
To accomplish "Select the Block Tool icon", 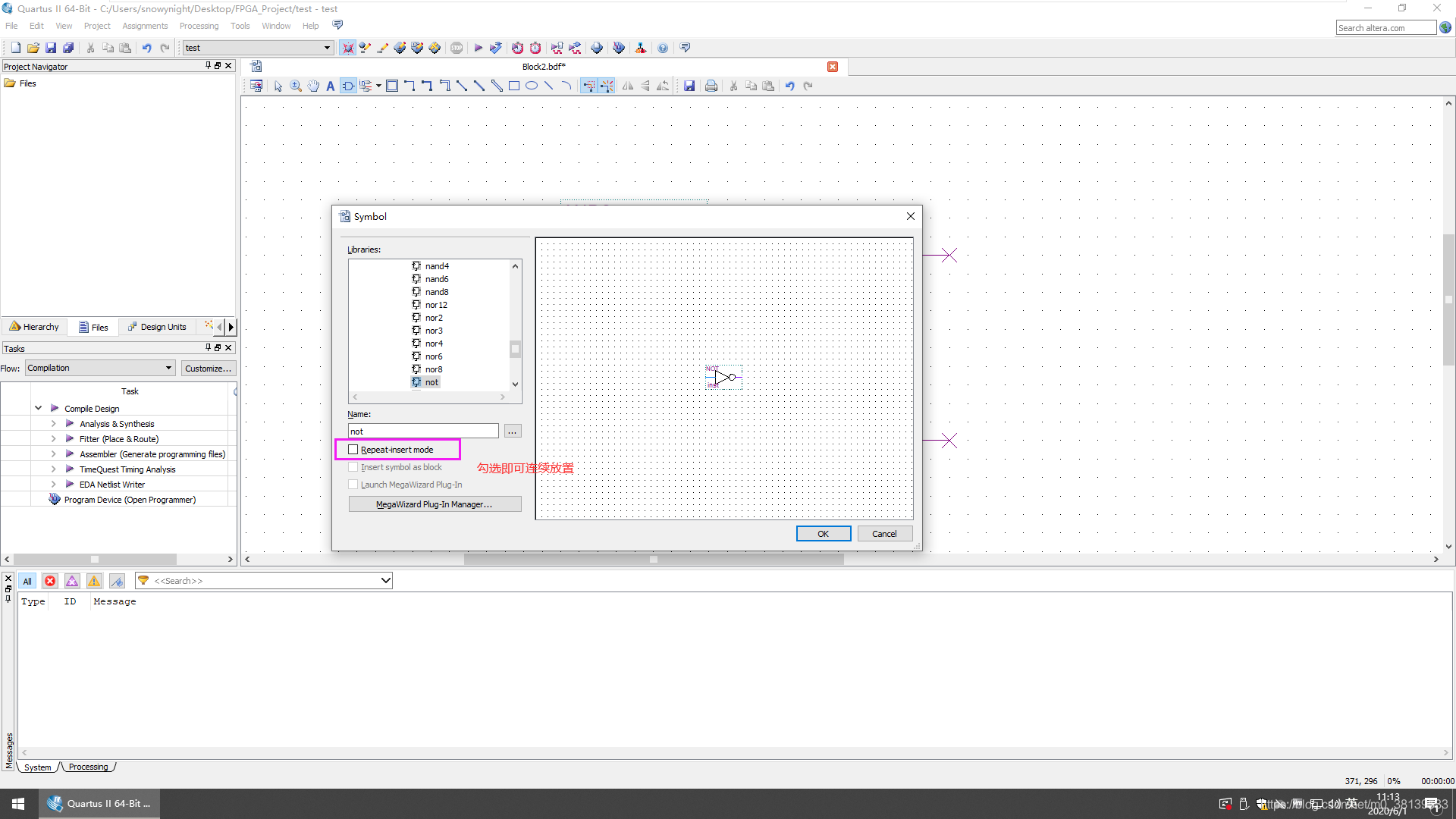I will pos(392,86).
